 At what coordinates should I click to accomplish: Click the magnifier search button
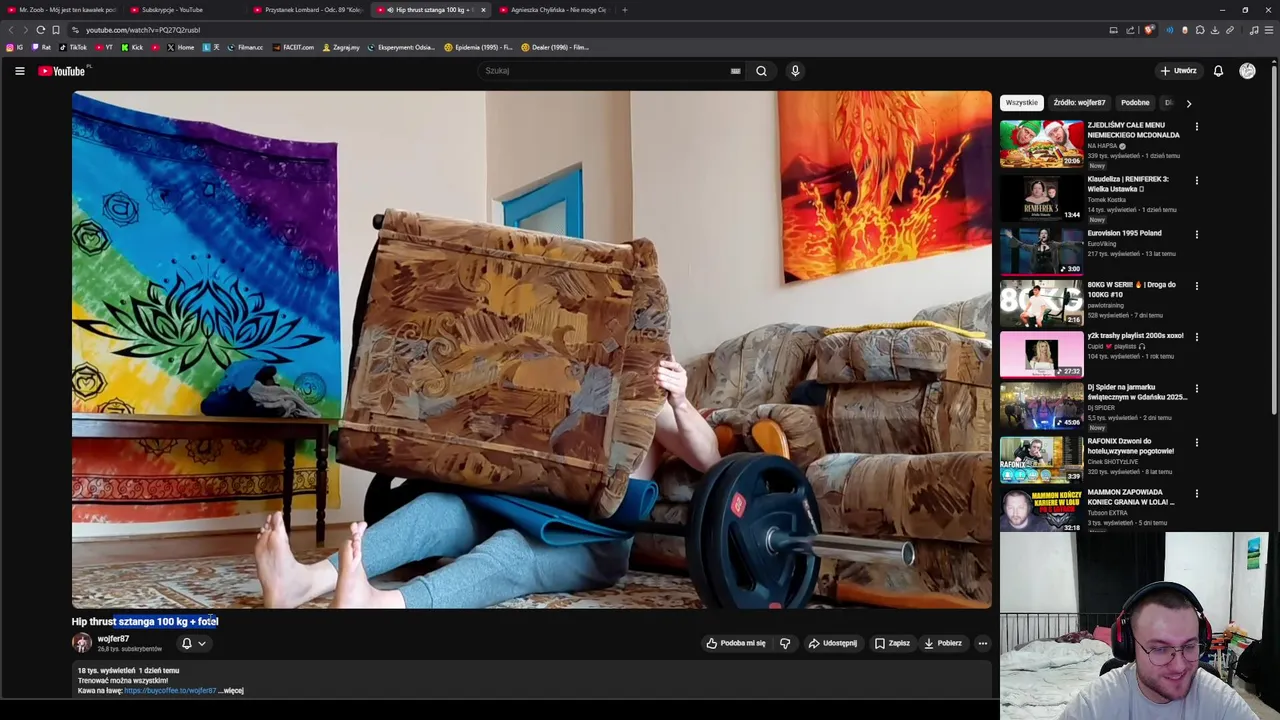(x=761, y=71)
